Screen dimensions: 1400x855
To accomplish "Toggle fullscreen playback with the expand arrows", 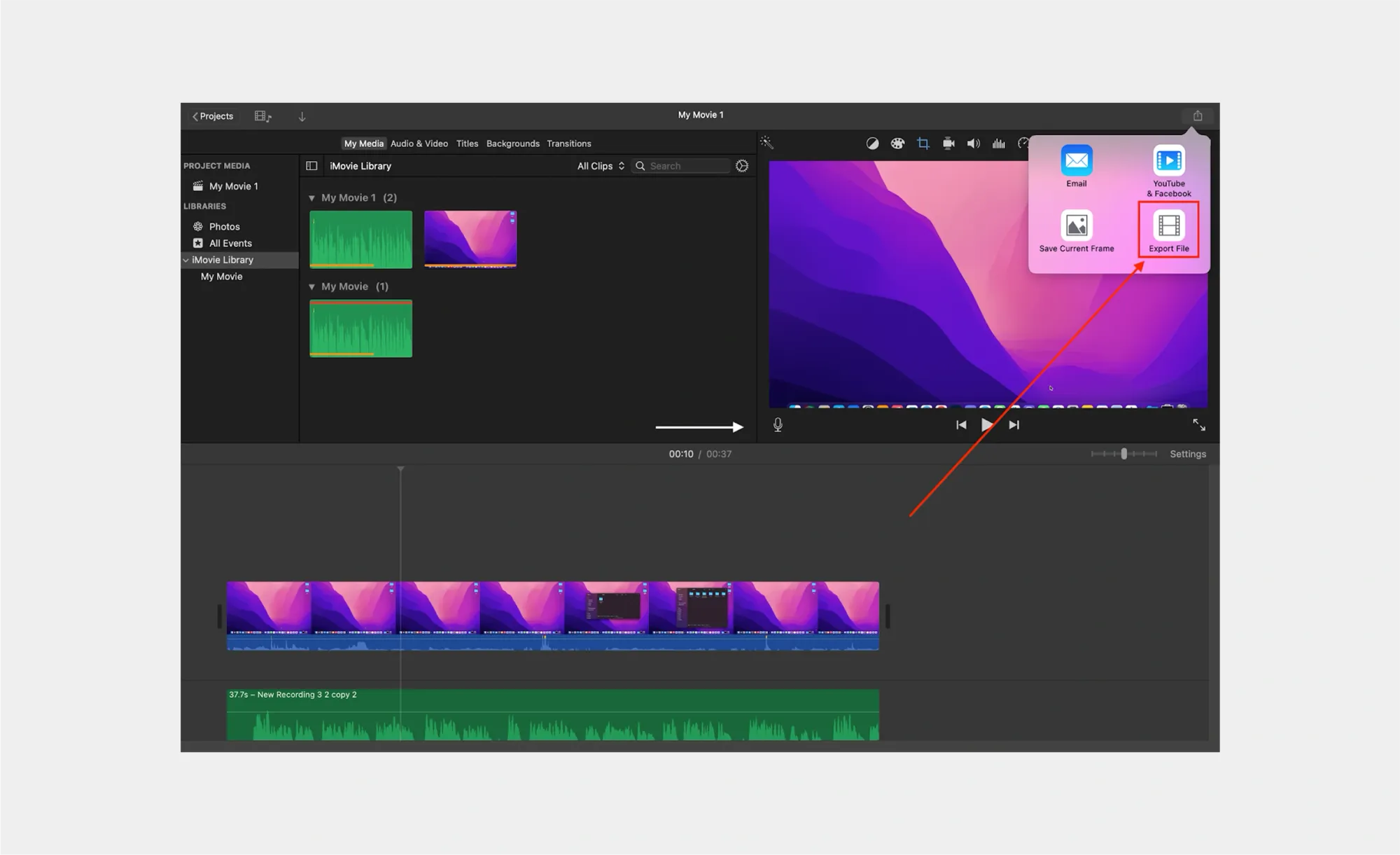I will [x=1198, y=425].
